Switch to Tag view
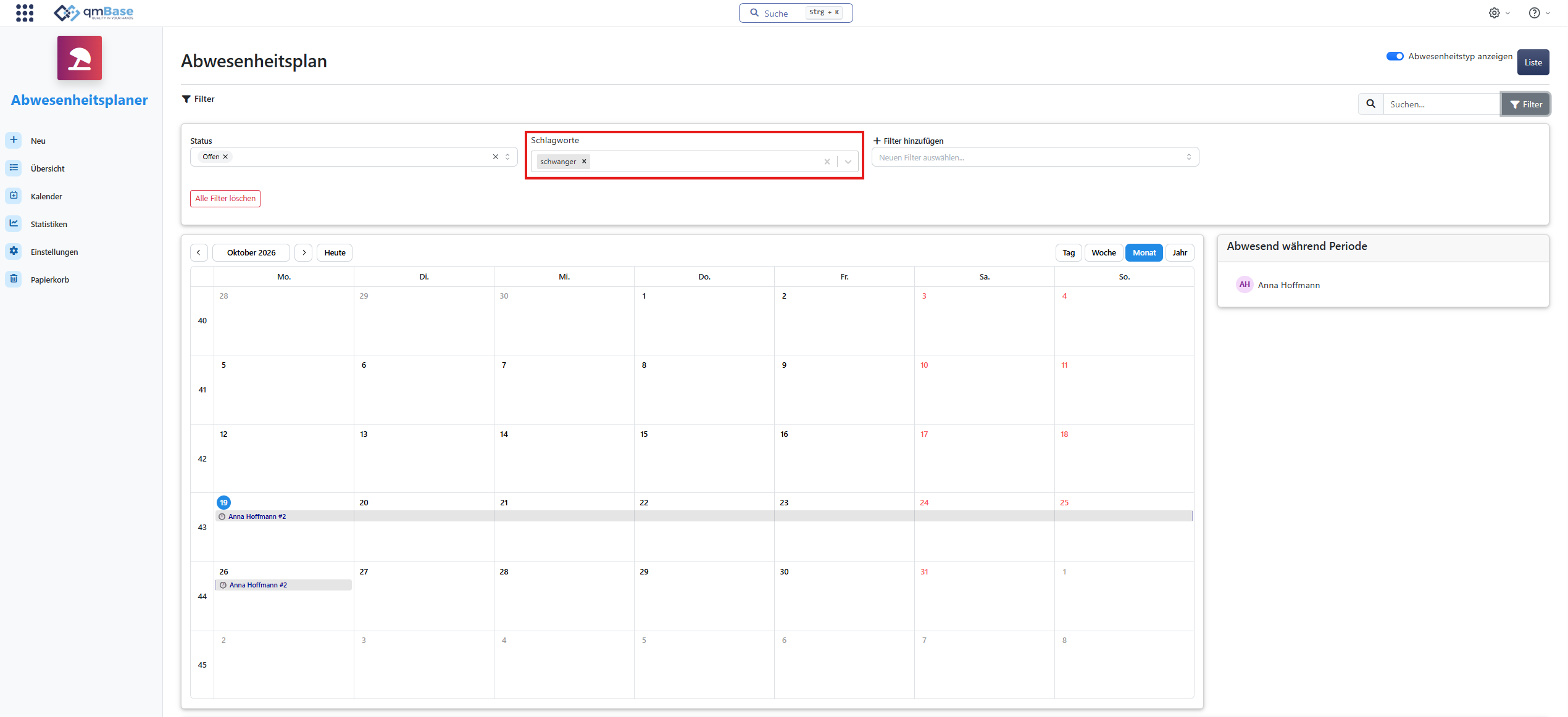 [1069, 252]
